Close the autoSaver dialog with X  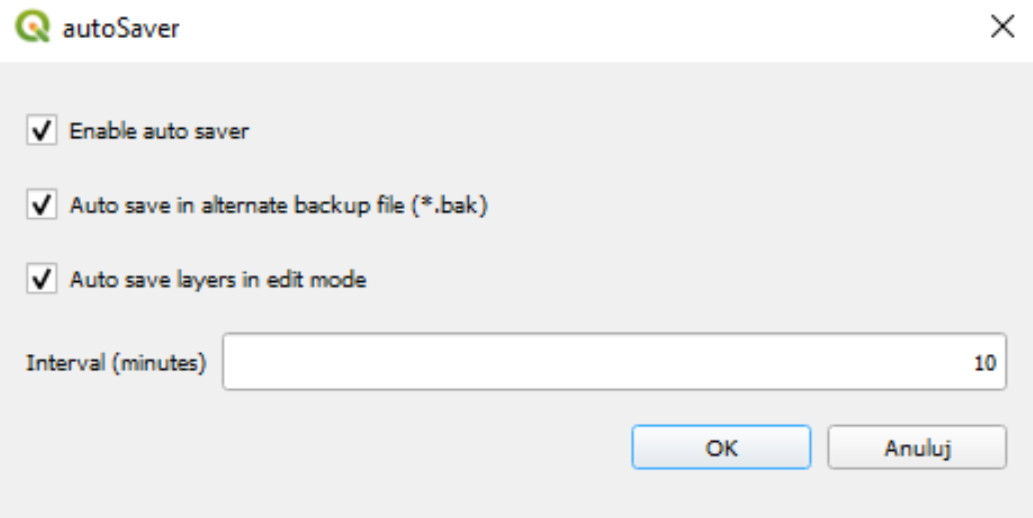tap(1002, 27)
